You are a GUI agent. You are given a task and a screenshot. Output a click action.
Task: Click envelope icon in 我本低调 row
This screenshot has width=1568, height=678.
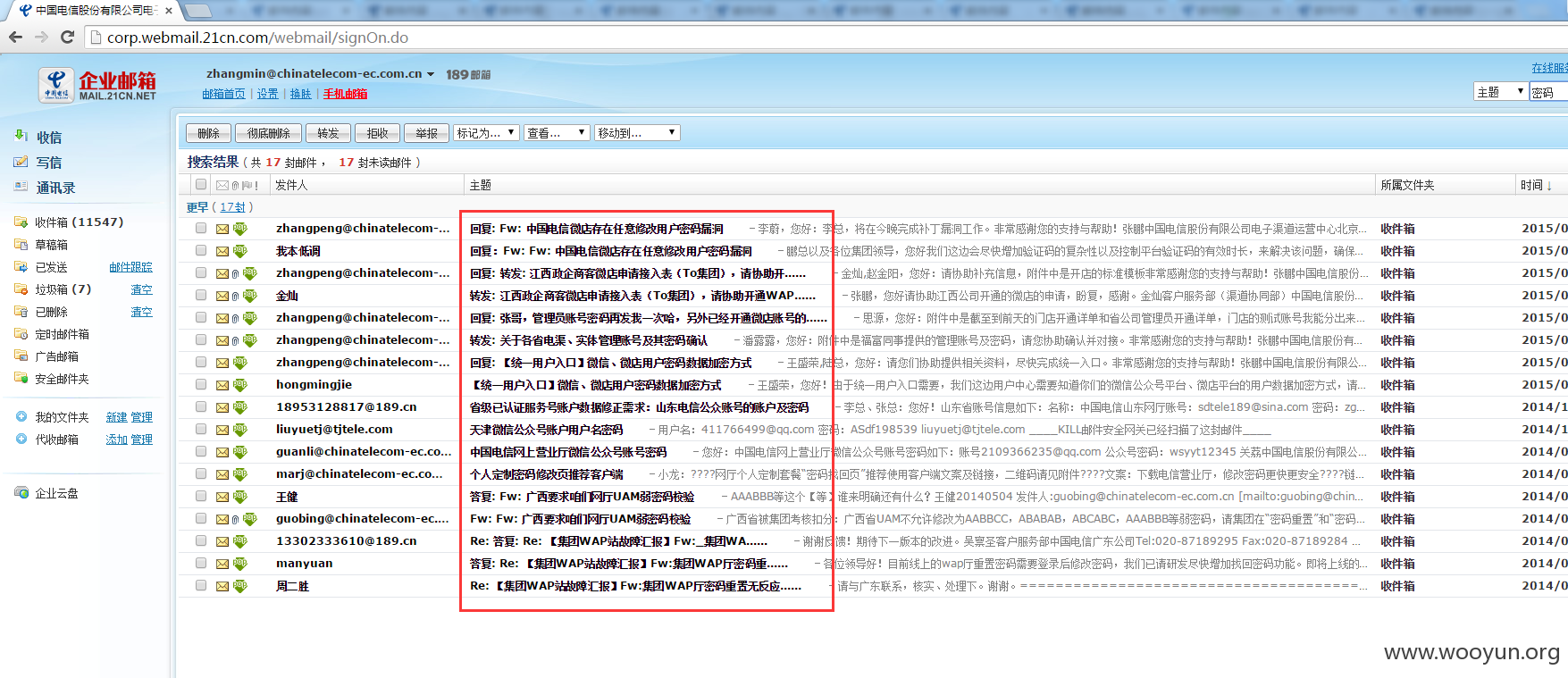[x=222, y=251]
